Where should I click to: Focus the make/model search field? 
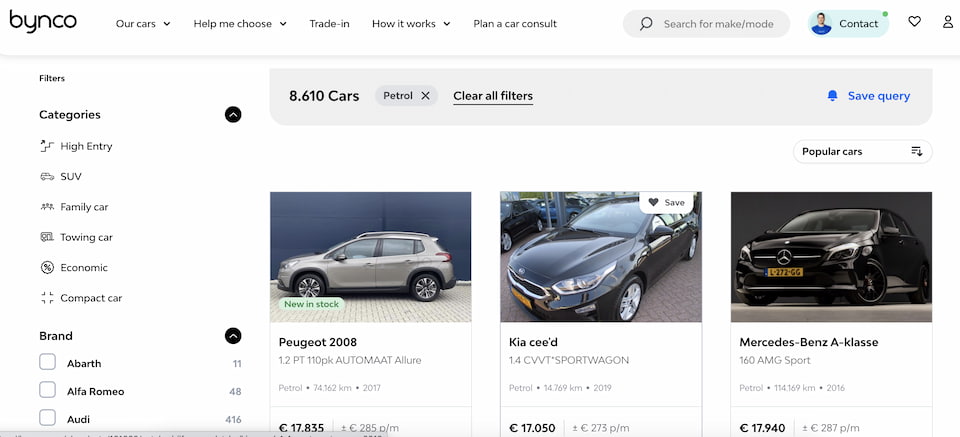click(x=717, y=24)
